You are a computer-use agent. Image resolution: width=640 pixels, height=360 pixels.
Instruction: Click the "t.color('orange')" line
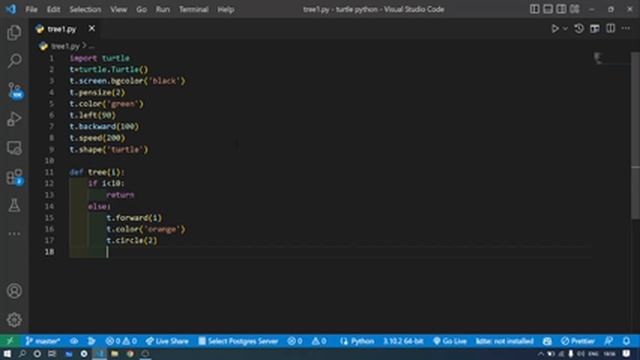click(x=146, y=229)
